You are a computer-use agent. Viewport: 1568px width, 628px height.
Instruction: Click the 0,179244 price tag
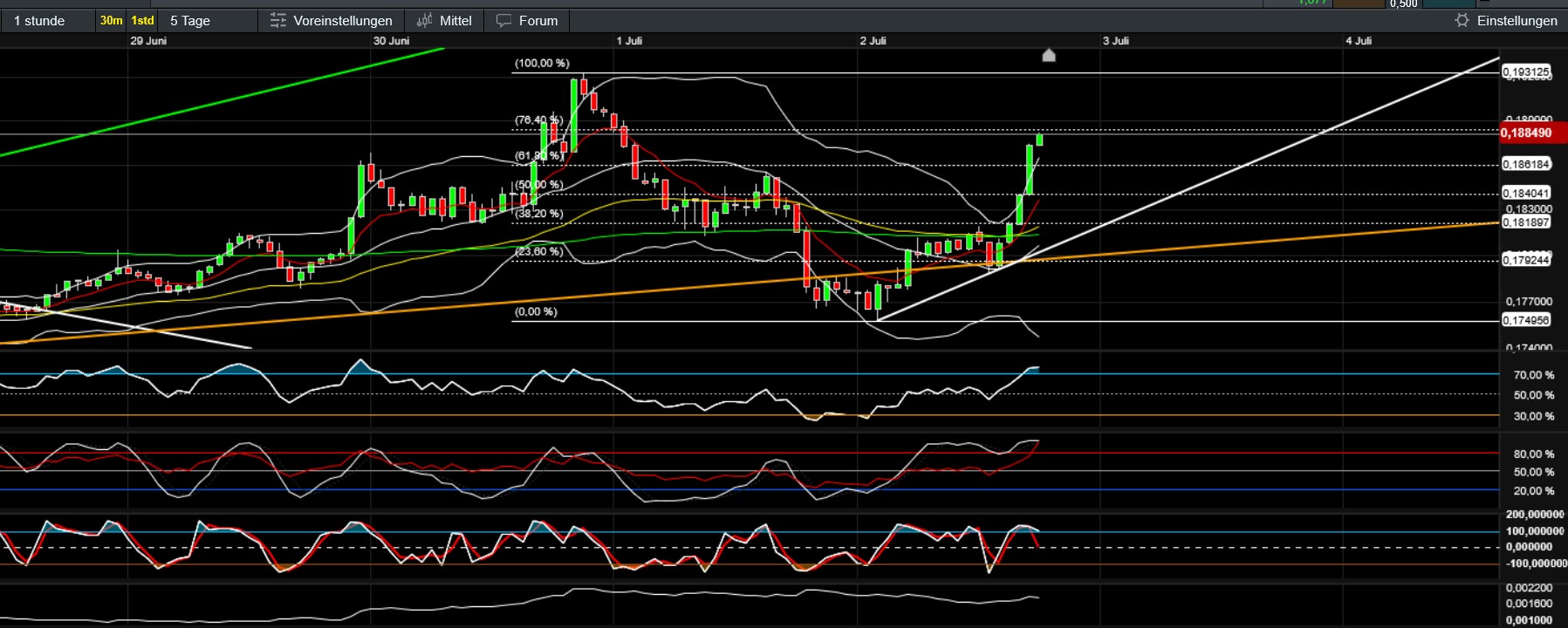[x=1525, y=260]
